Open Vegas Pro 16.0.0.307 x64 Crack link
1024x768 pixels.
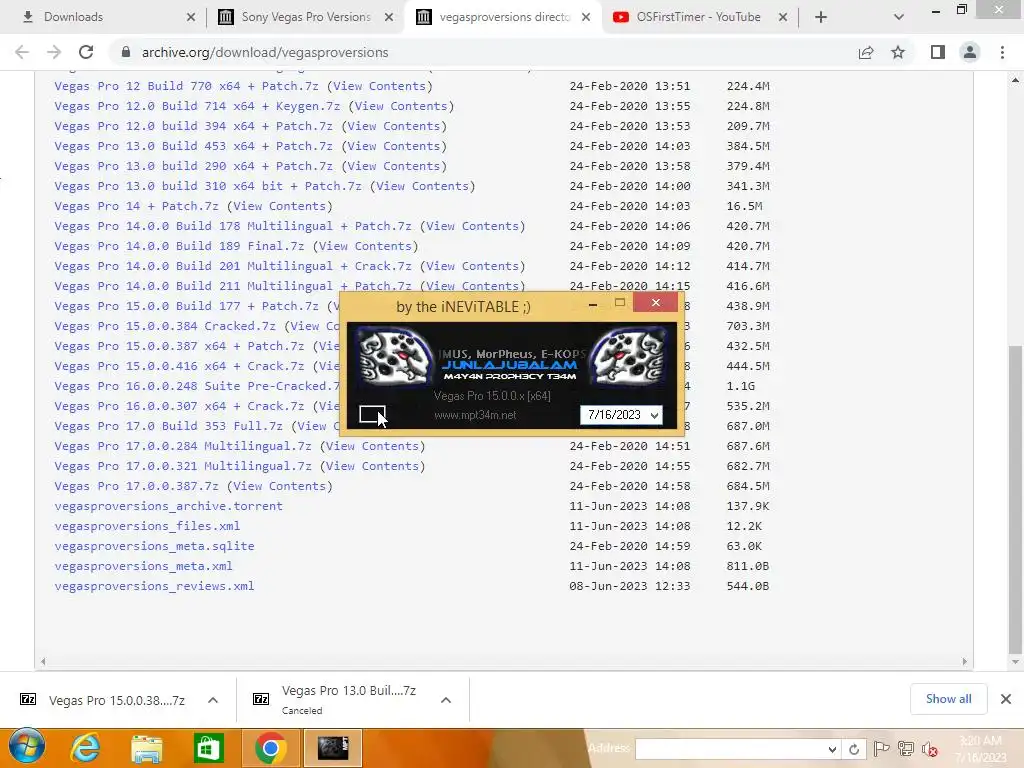point(179,406)
